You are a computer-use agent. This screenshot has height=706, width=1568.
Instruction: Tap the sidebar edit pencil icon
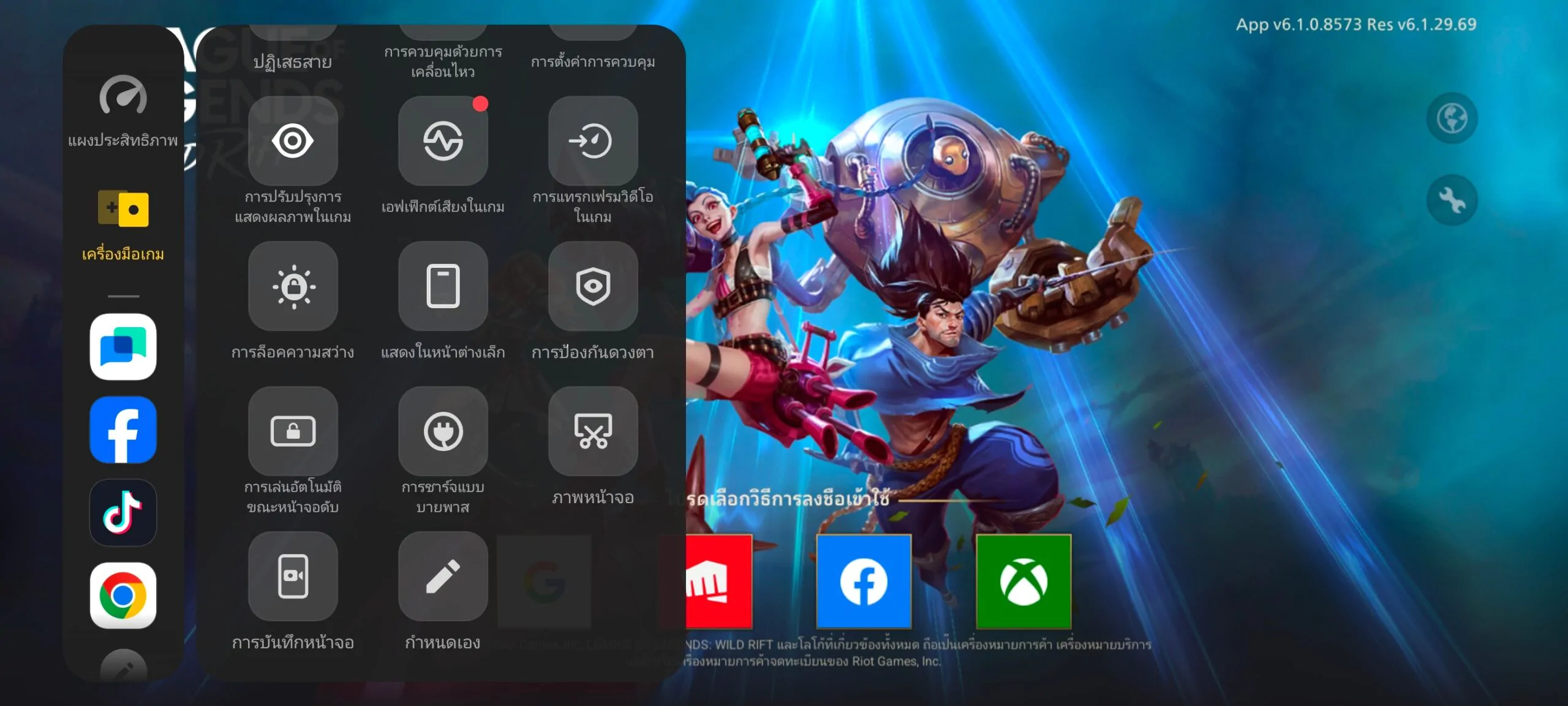(123, 667)
